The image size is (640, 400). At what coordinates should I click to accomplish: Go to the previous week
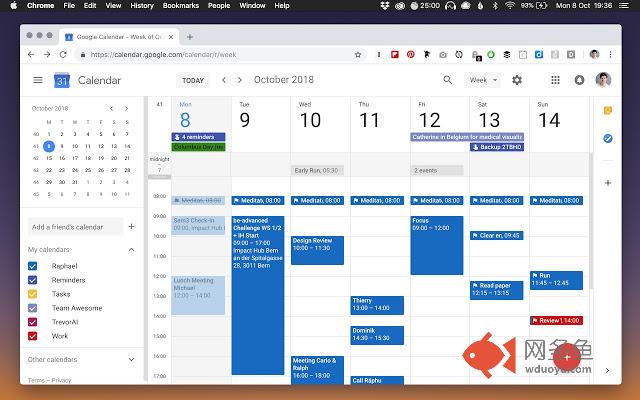pyautogui.click(x=224, y=80)
